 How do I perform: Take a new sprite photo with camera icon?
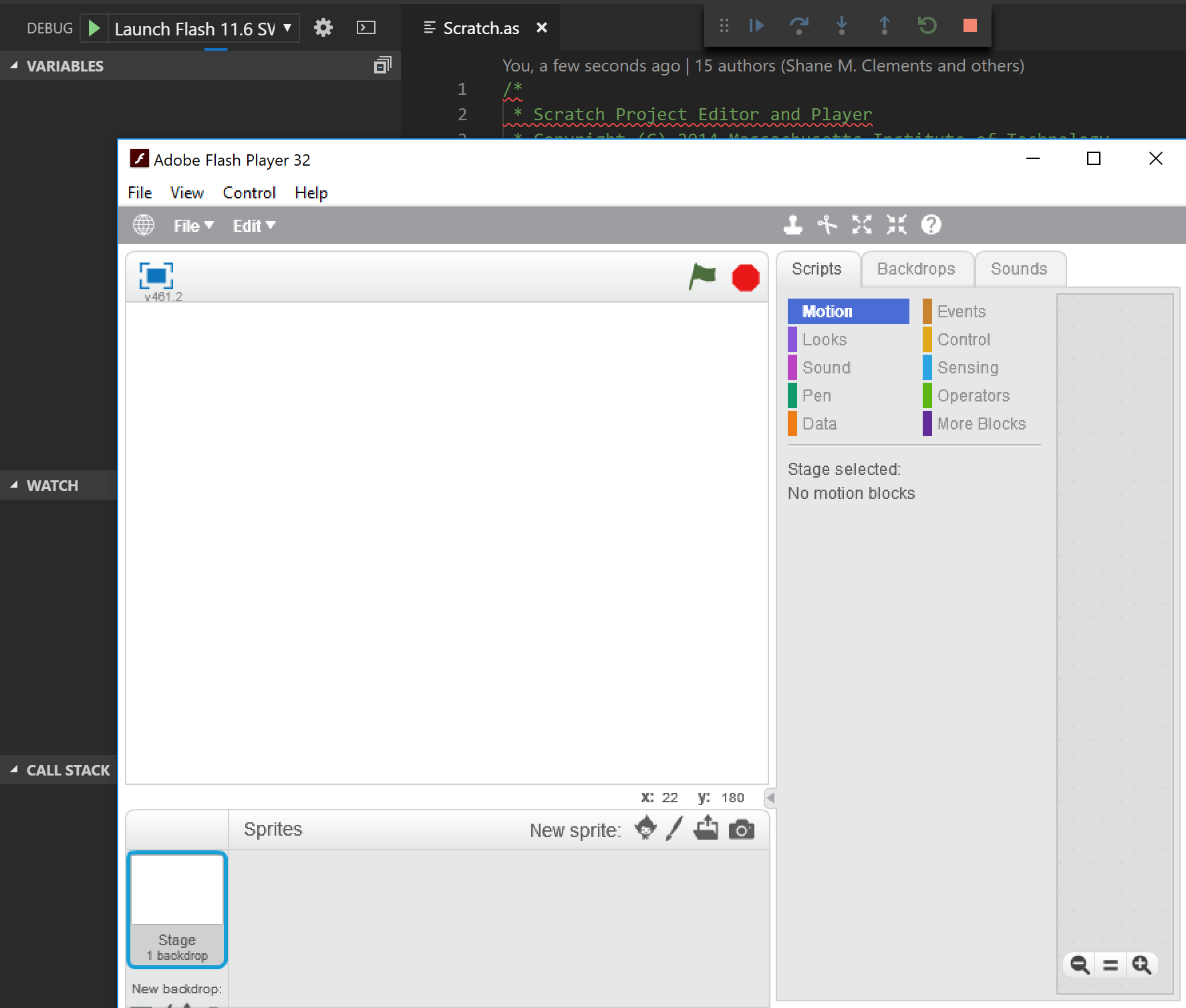click(742, 829)
